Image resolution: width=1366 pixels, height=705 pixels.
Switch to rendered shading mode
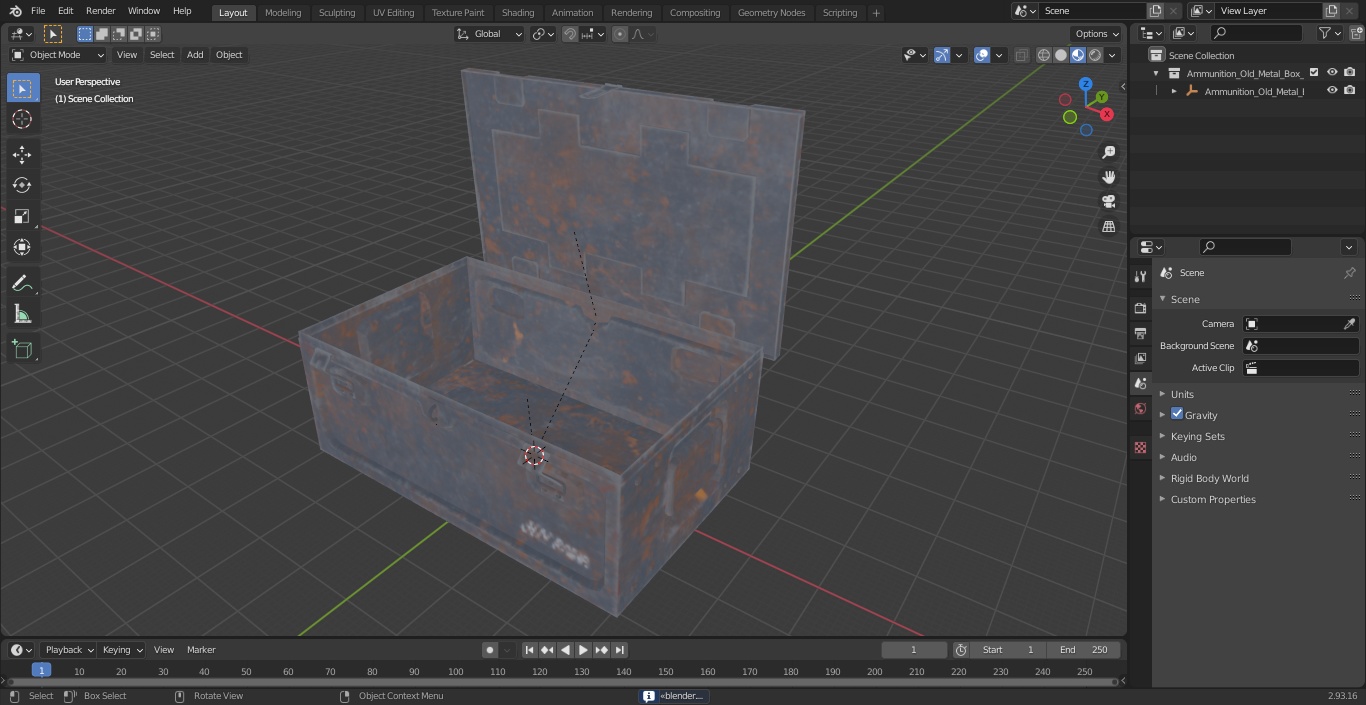click(x=1095, y=55)
